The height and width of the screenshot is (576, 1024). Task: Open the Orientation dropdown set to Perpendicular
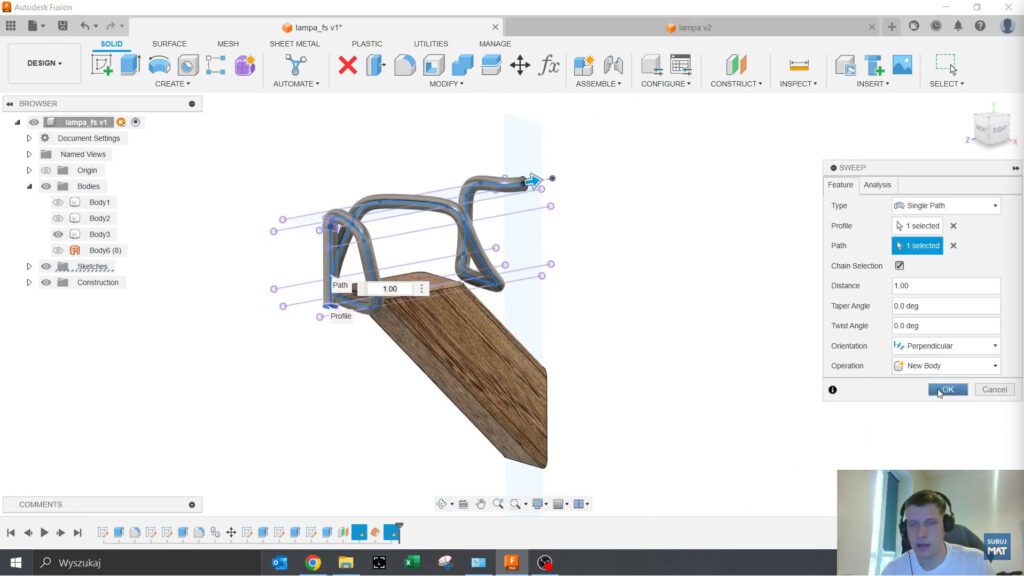coord(945,346)
